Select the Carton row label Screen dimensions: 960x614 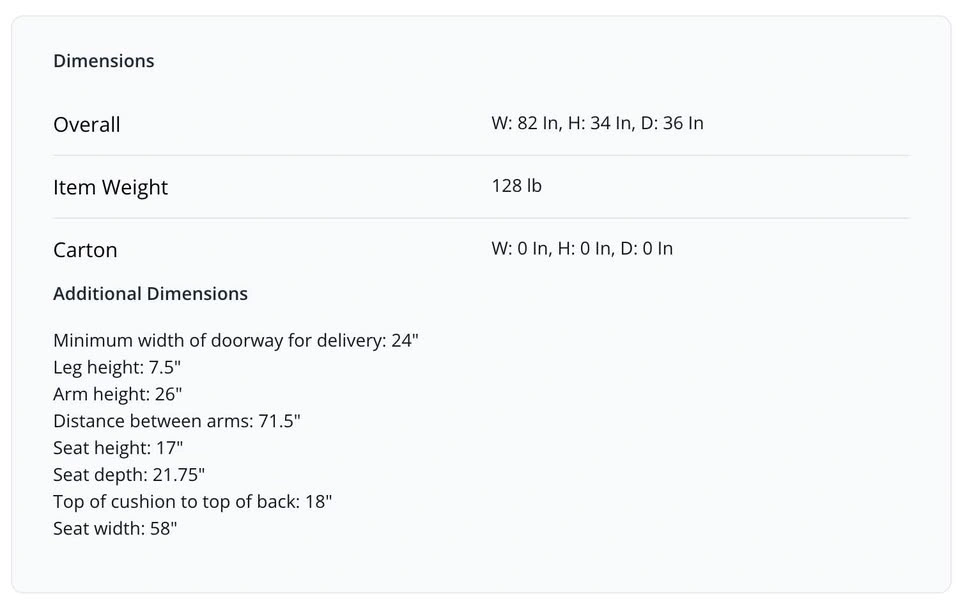tap(85, 250)
